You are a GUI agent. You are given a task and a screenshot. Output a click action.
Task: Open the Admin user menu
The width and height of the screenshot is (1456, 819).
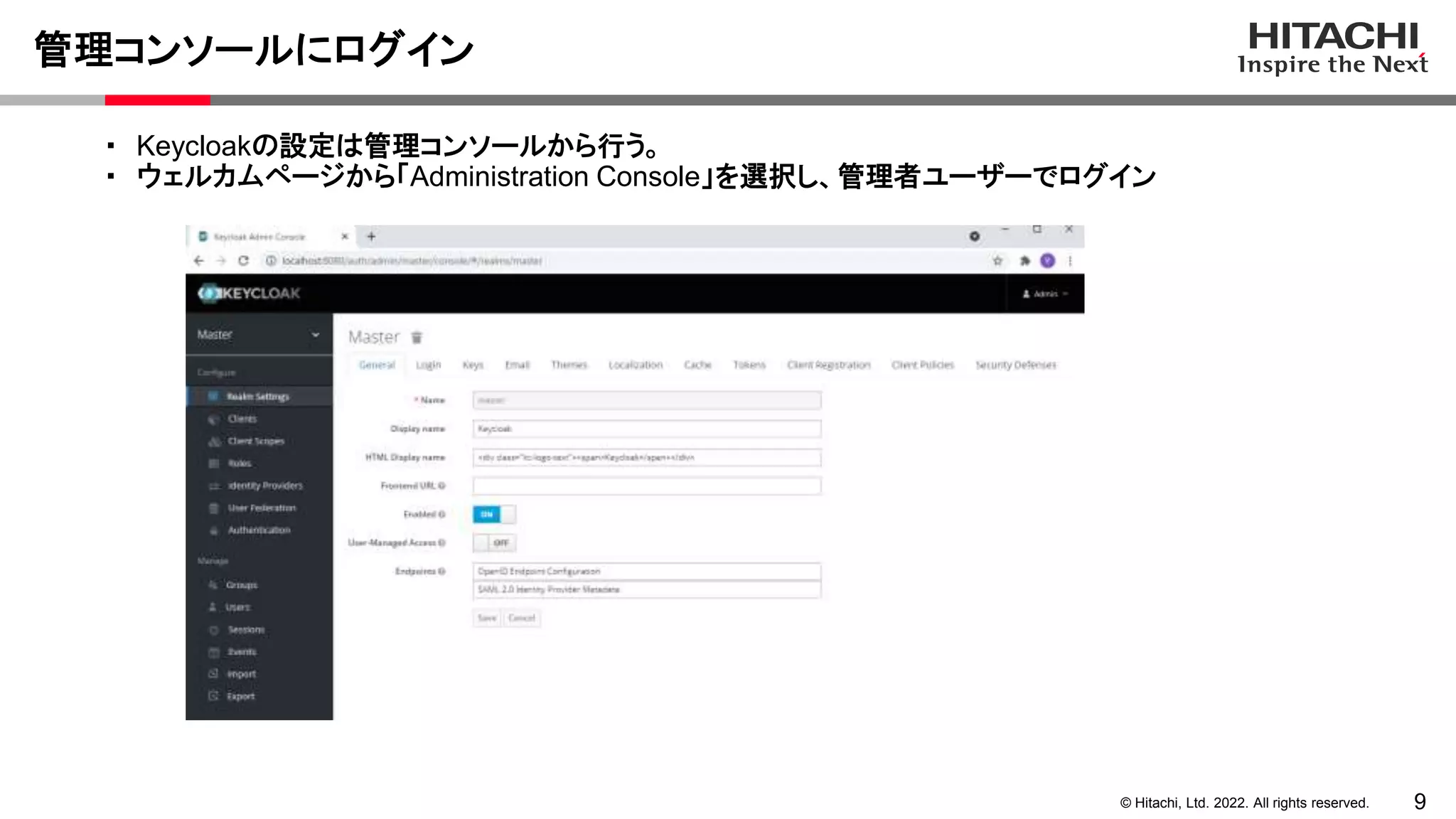pos(1045,294)
